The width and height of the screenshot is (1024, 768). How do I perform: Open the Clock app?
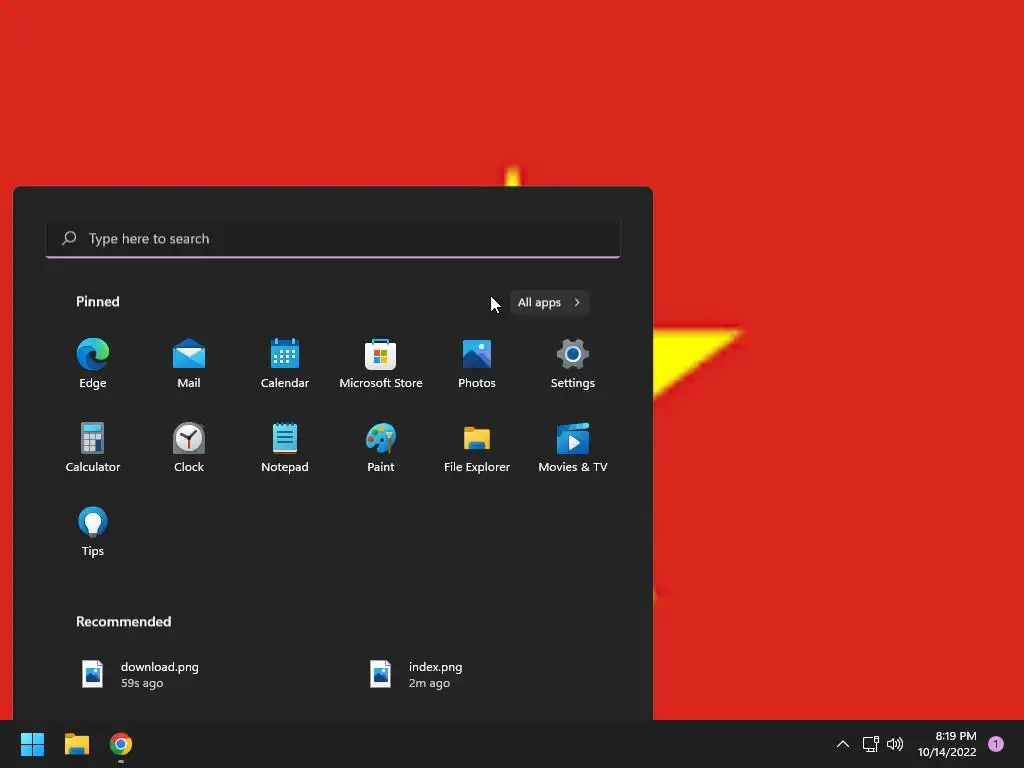coord(189,447)
